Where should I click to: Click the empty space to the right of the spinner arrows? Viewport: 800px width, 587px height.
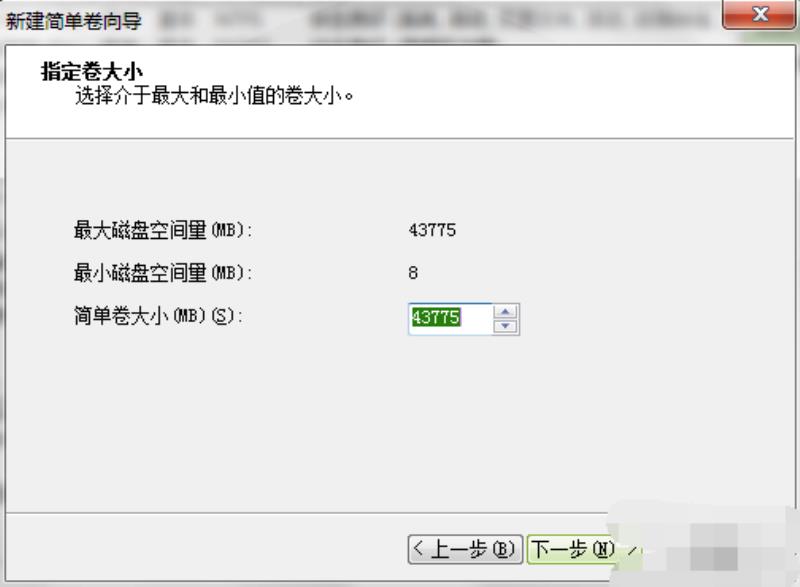653,319
